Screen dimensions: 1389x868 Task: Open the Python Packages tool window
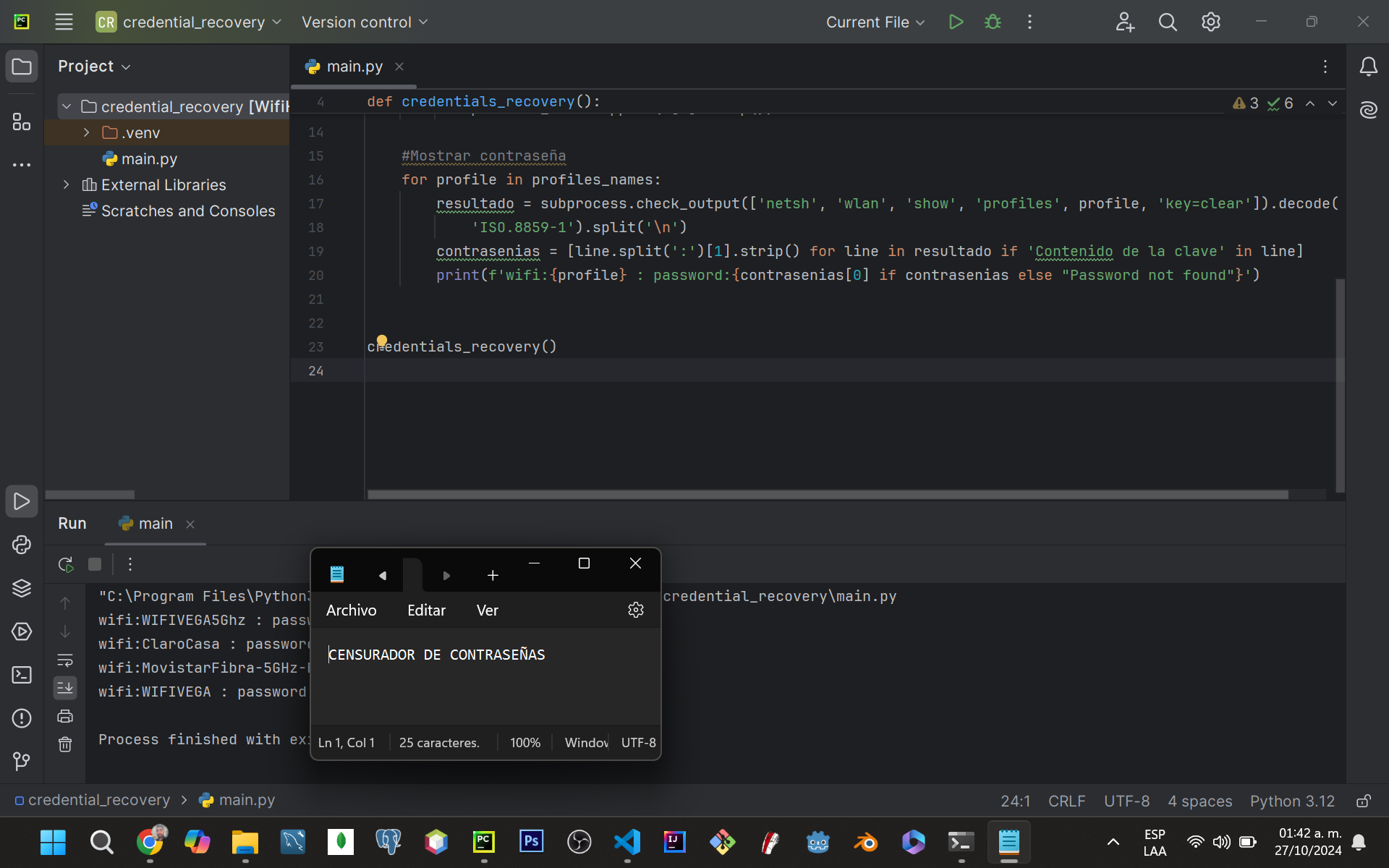pos(22,588)
